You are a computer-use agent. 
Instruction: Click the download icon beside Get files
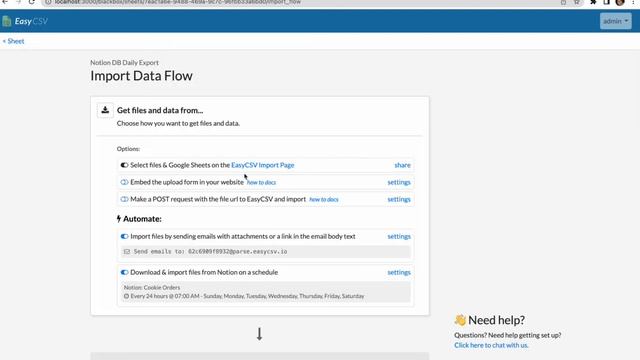(x=105, y=110)
